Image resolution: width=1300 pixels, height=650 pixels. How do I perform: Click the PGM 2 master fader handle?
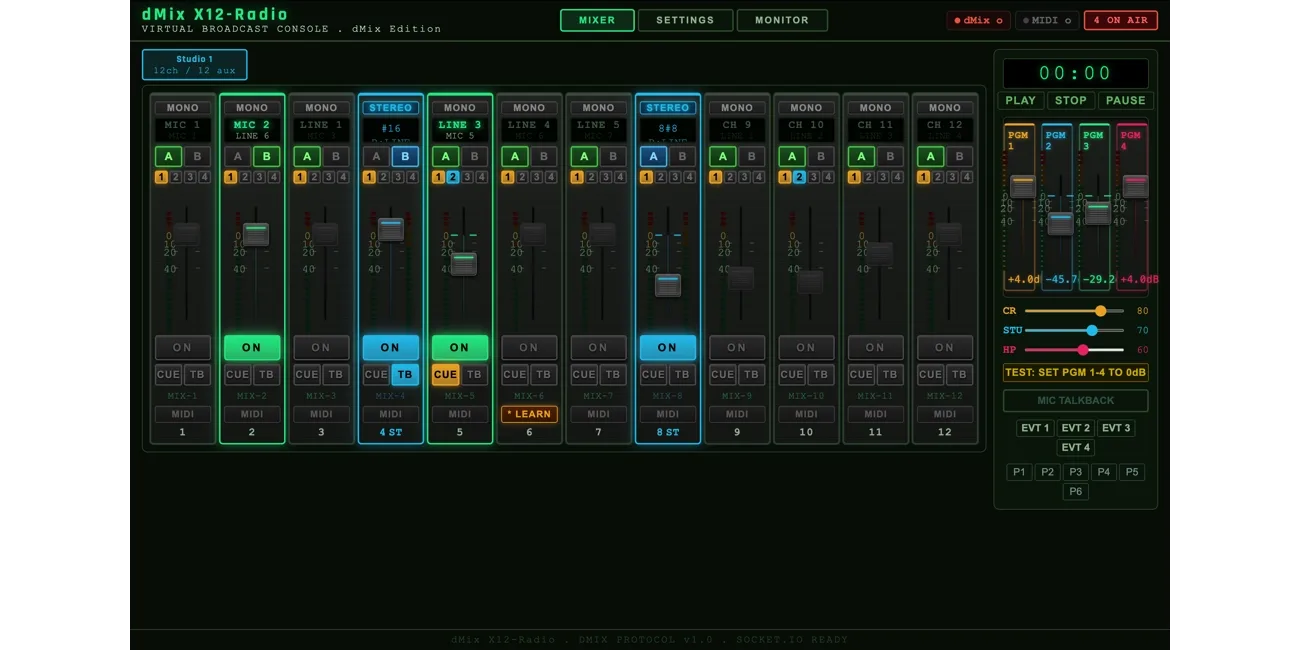[1060, 223]
